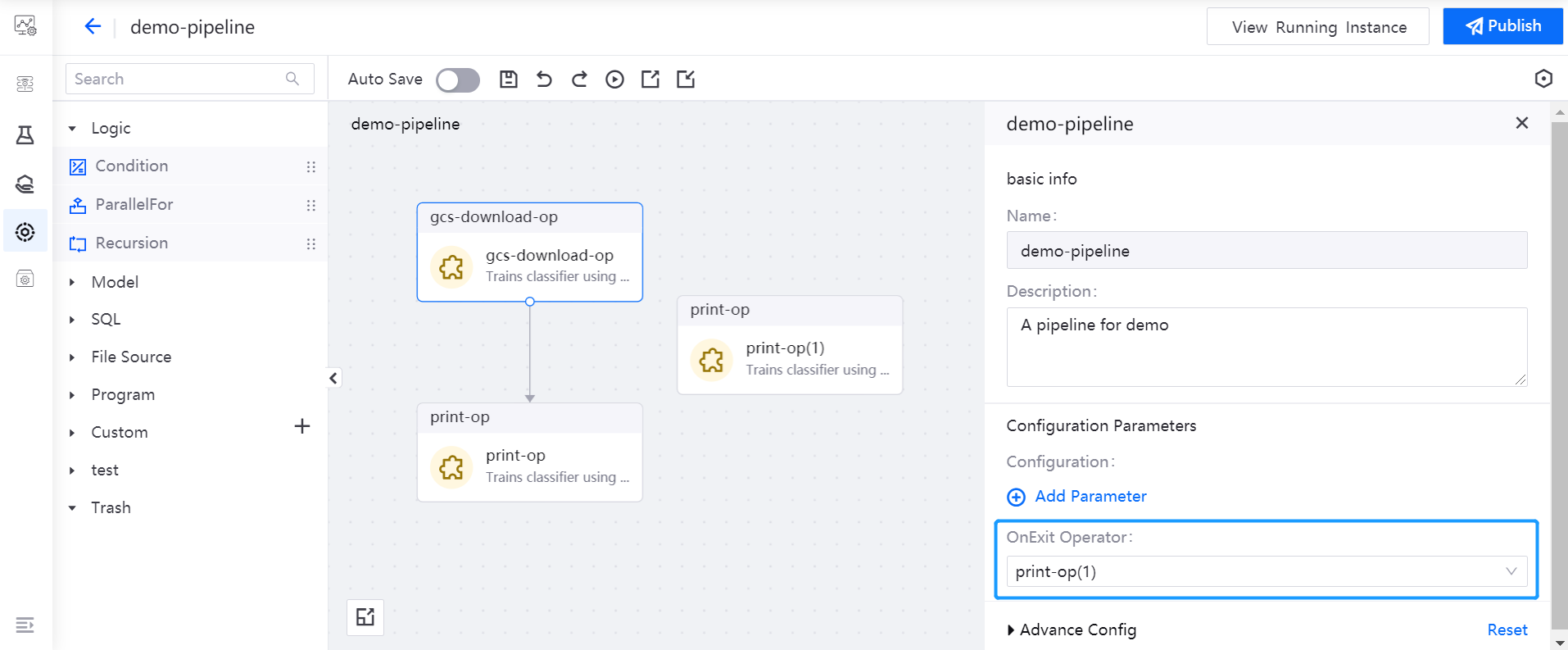Click the Description text area
The image size is (1568, 650).
click(1267, 347)
